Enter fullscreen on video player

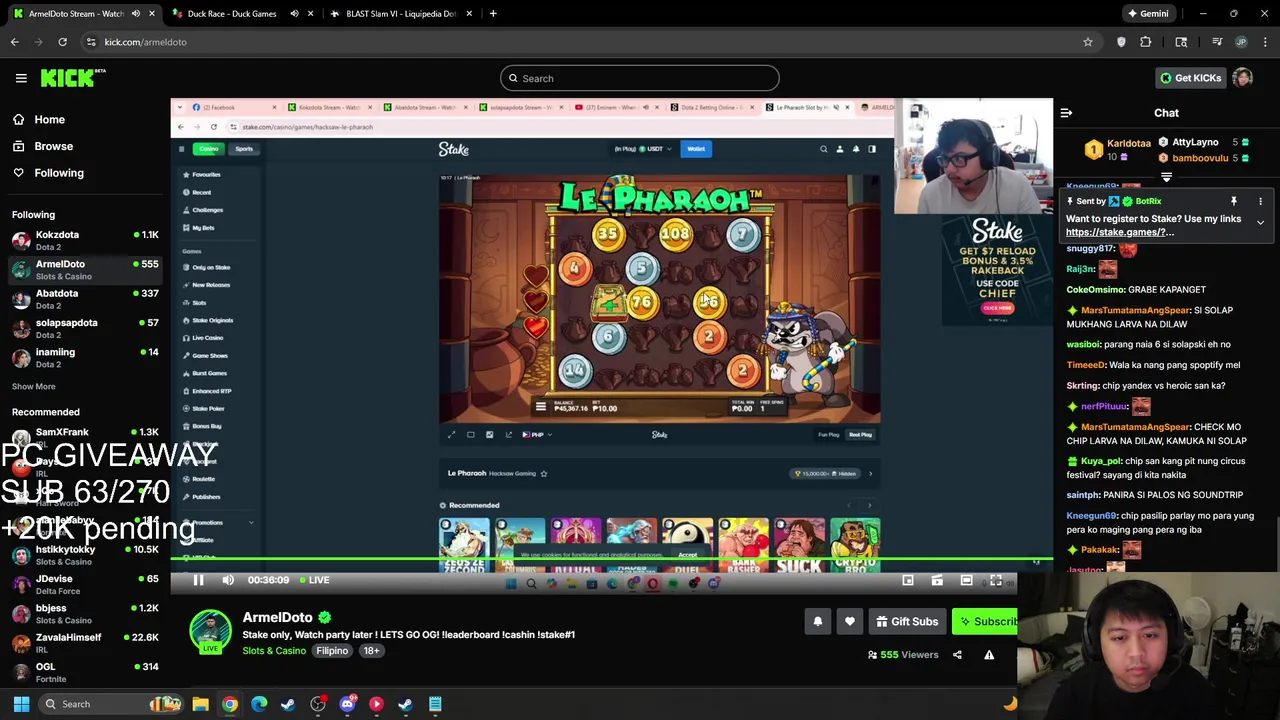(996, 580)
